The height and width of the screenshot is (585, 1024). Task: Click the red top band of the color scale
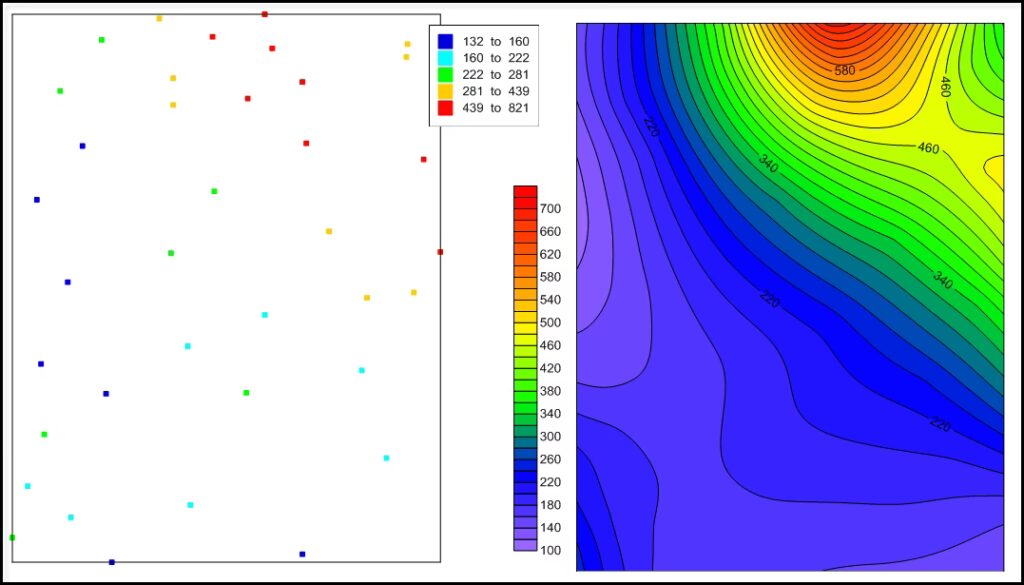pyautogui.click(x=525, y=191)
